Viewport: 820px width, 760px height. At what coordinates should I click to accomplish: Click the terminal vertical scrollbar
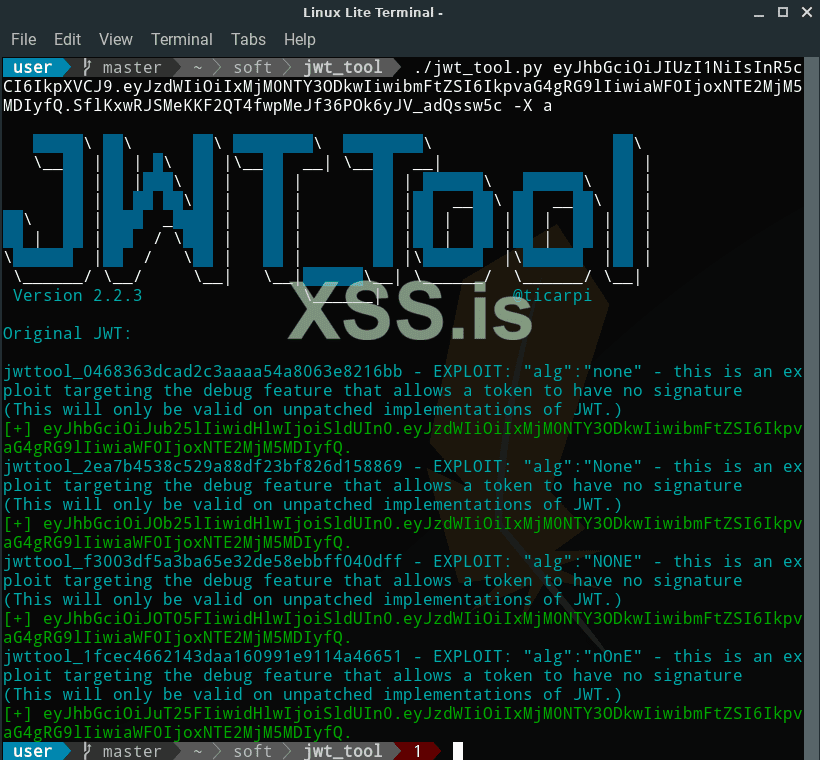pos(811,408)
